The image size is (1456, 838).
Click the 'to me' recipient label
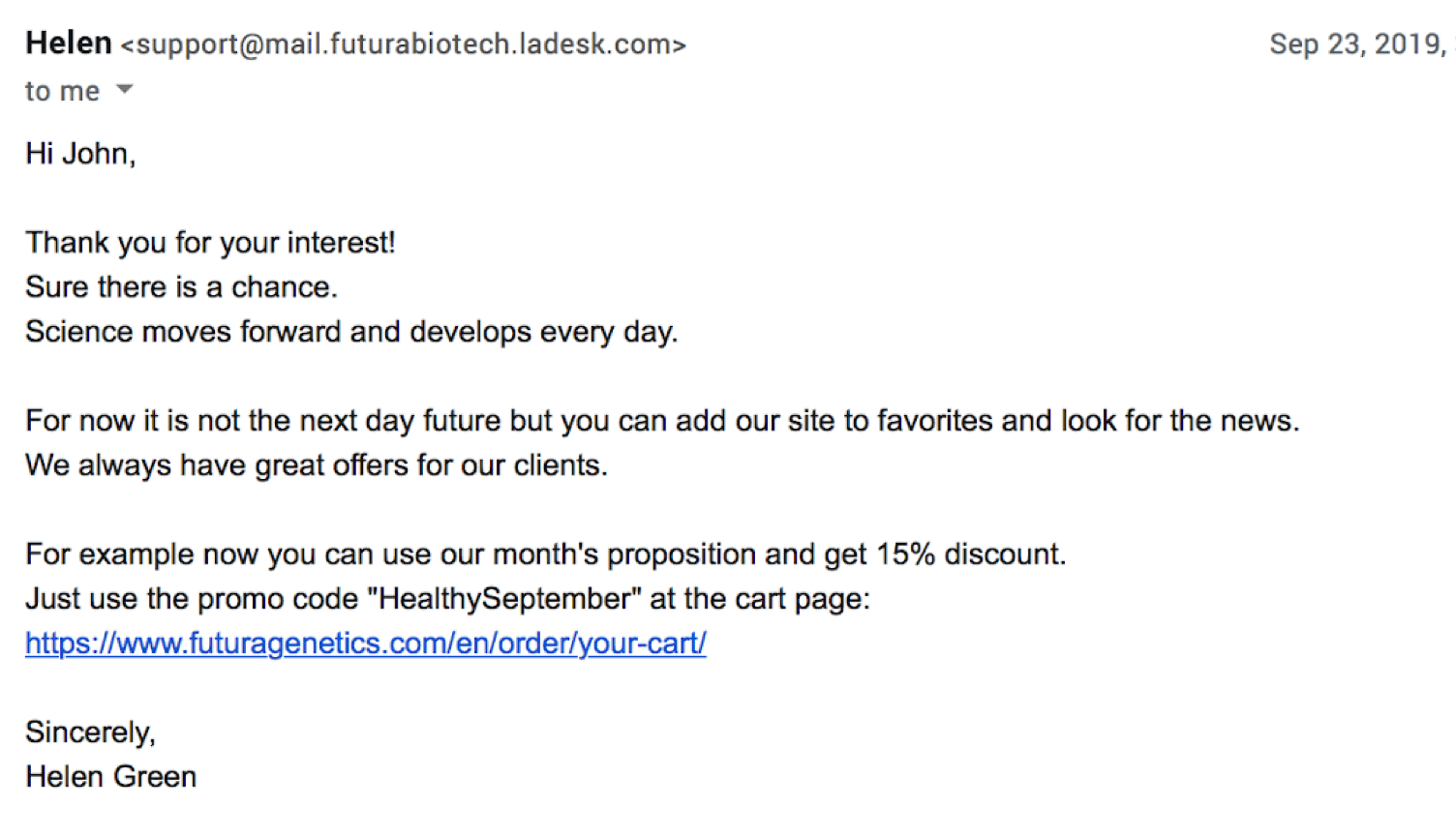tap(62, 91)
